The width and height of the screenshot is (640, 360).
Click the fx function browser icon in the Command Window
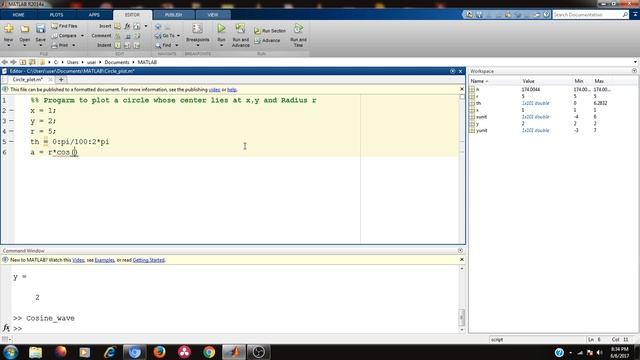[6, 328]
